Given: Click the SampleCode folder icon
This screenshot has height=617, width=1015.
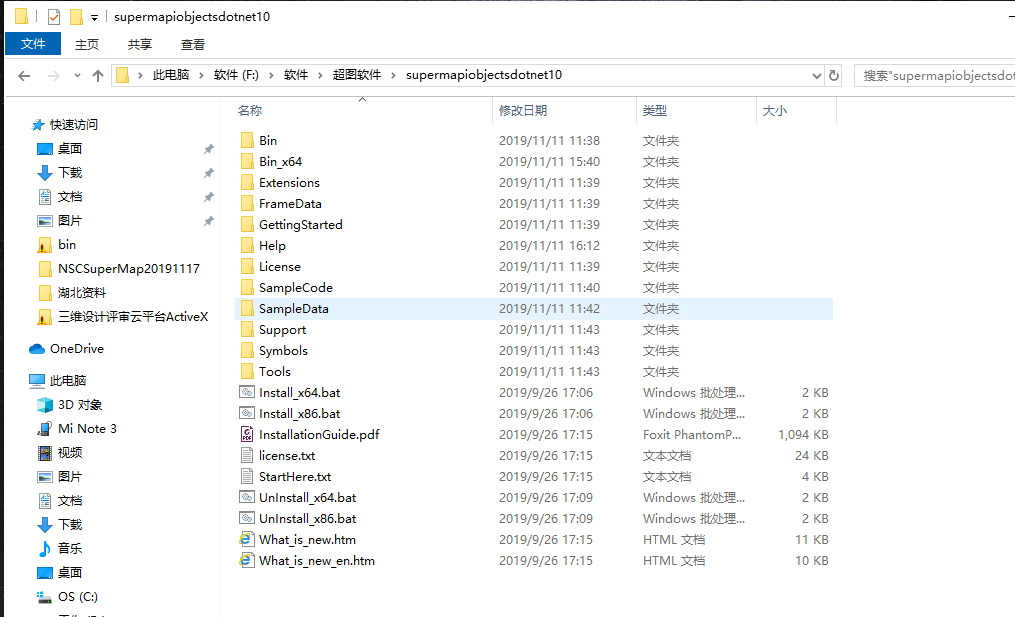Looking at the screenshot, I should click(247, 288).
